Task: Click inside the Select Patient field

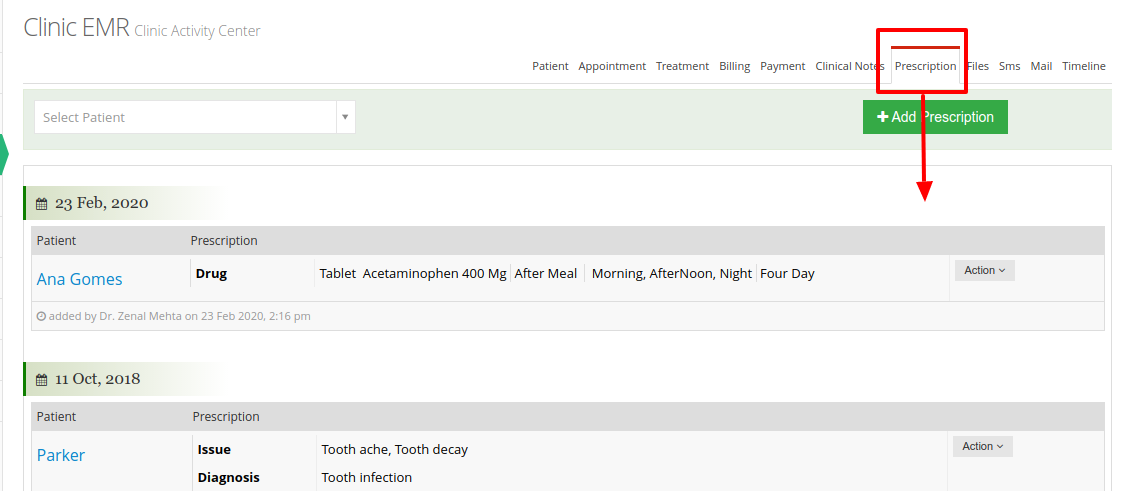Action: point(185,117)
